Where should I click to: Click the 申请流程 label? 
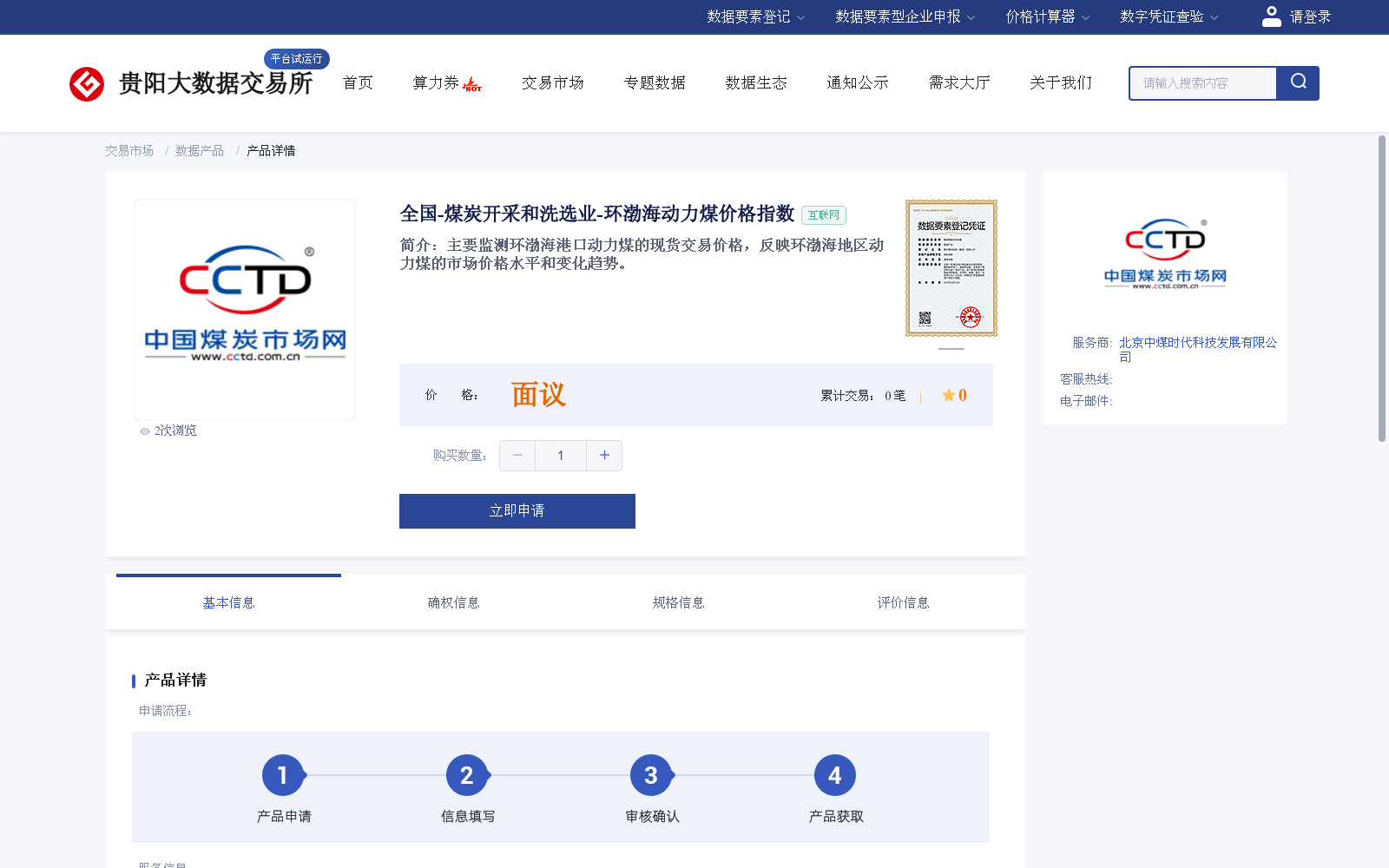click(165, 711)
